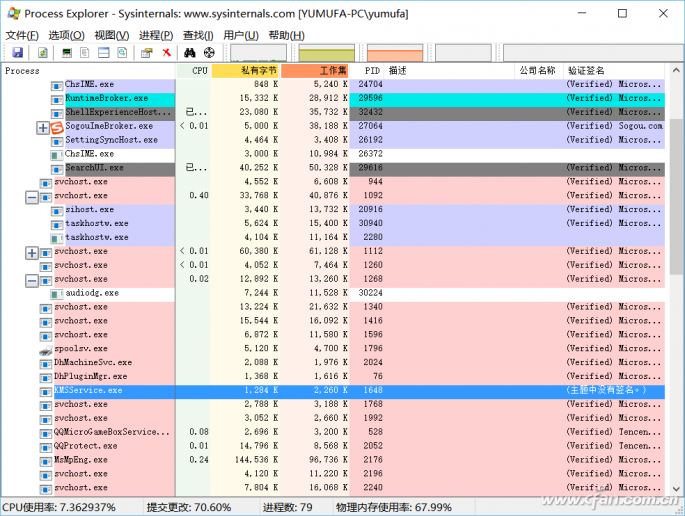Viewport: 685px width, 516px height.
Task: Click the icon beside KMSService.exe
Action: 46,392
